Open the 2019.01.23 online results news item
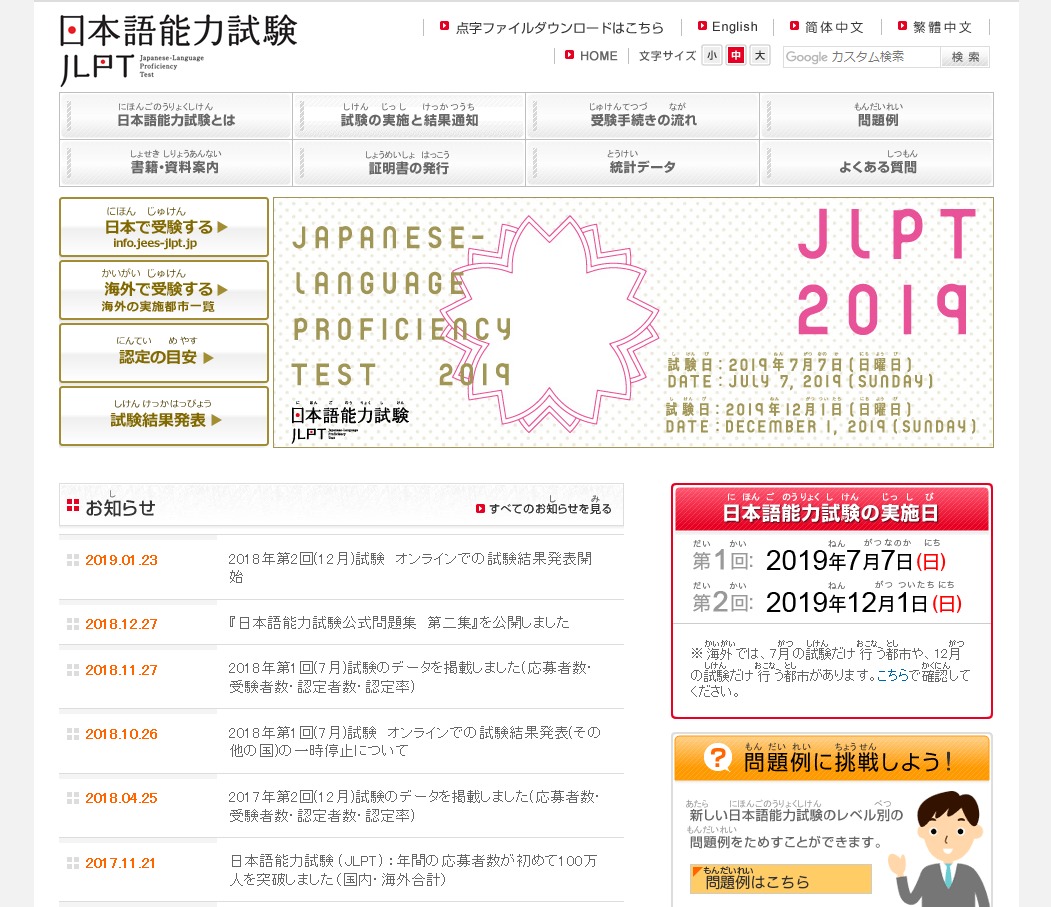Viewport: 1051px width, 907px height. tap(410, 567)
